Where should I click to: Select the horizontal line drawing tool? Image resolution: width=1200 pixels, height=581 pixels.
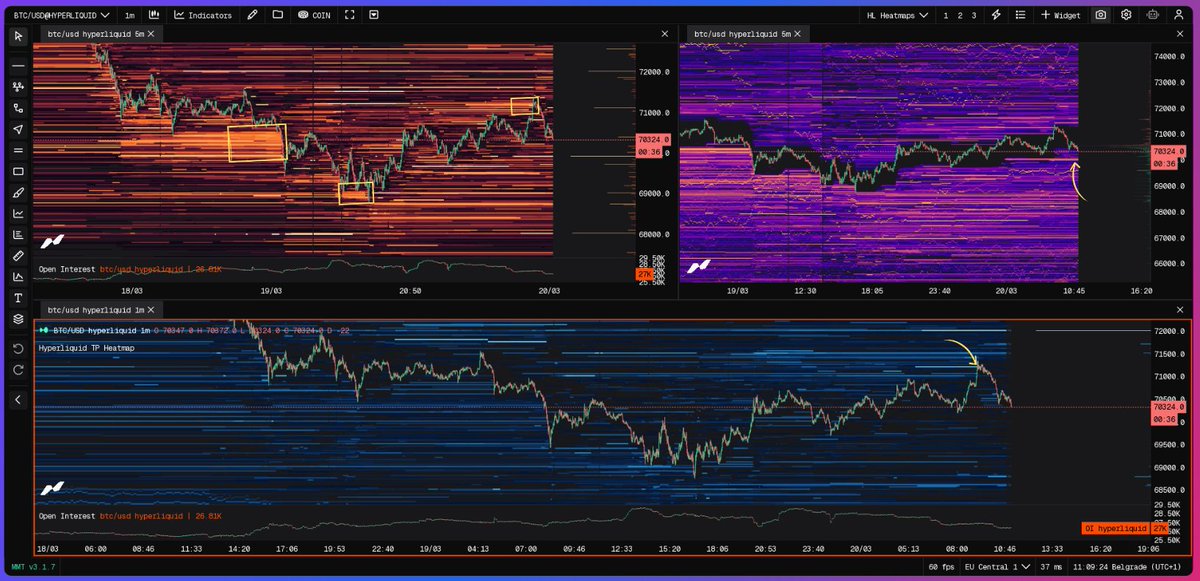coord(18,65)
